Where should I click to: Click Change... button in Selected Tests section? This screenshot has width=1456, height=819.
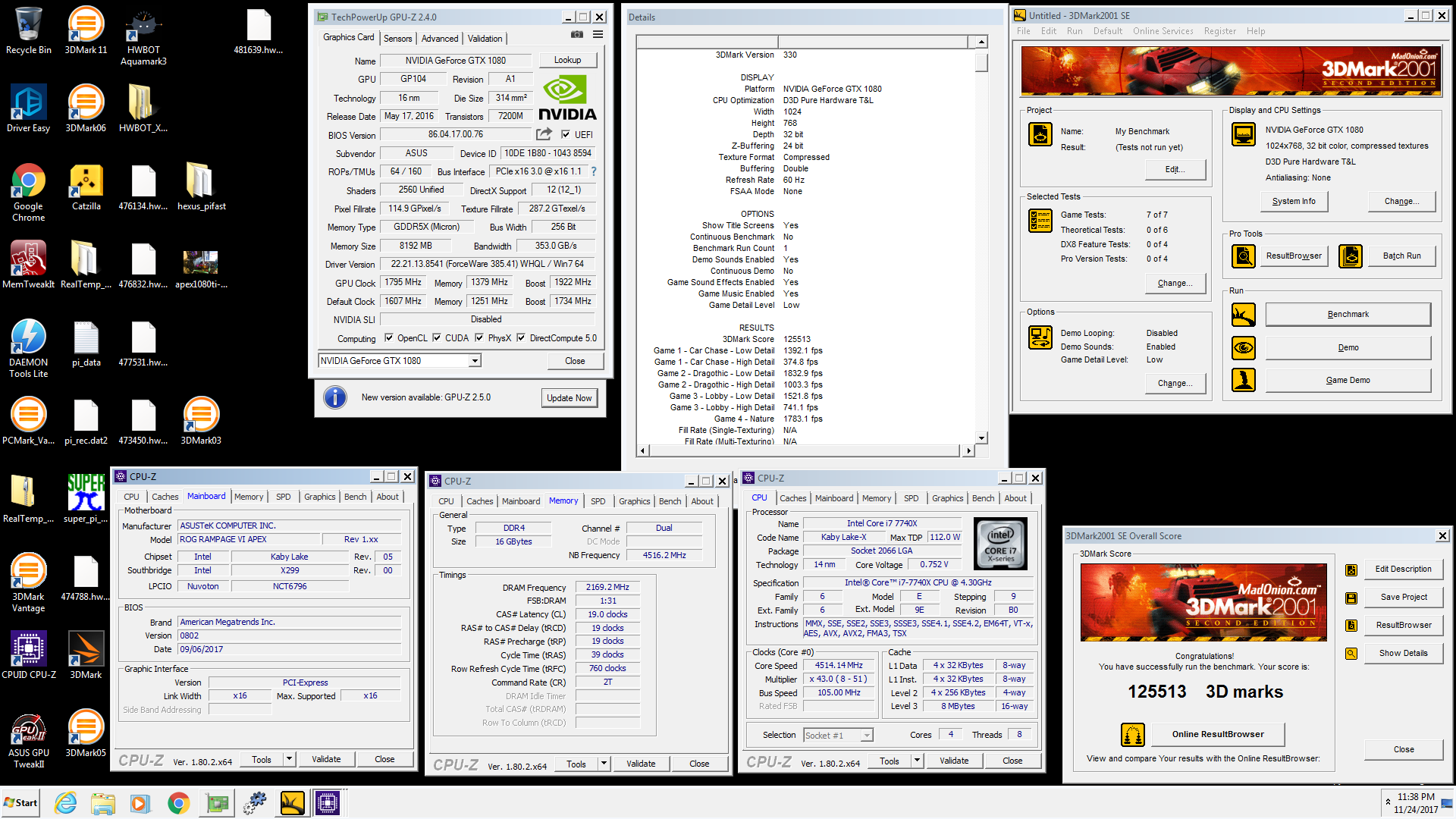point(1175,283)
